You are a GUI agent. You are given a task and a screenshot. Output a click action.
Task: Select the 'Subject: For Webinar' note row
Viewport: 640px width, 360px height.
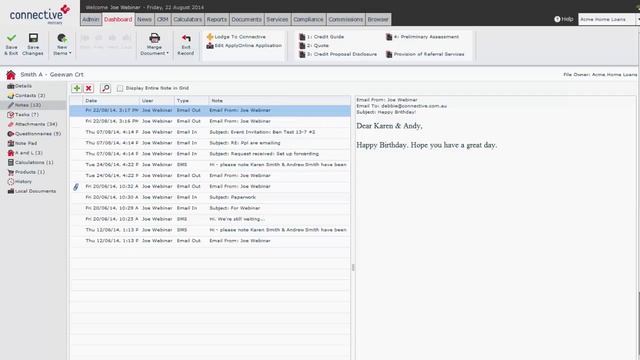click(x=210, y=208)
